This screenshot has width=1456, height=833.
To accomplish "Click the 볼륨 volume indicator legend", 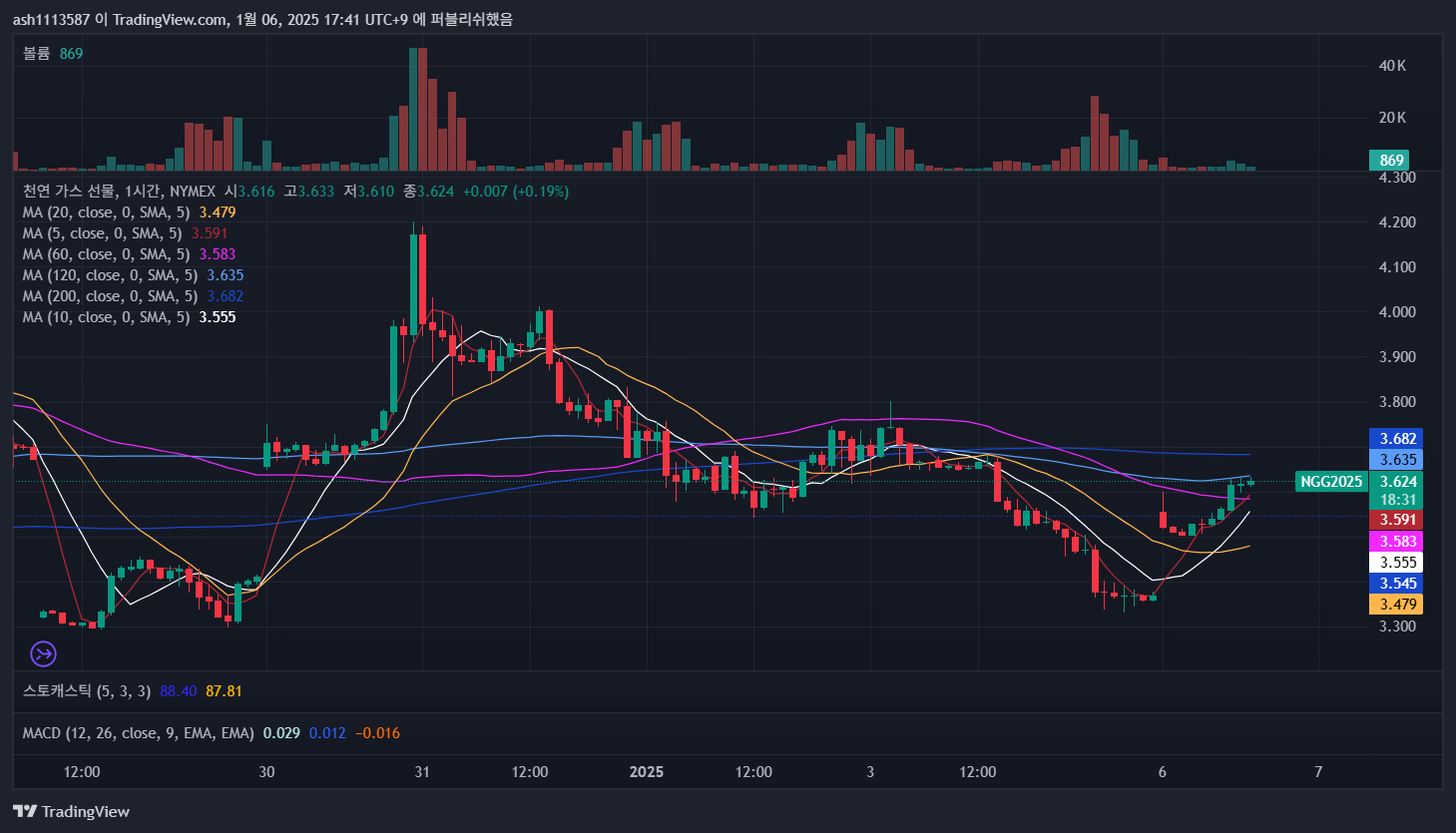I will 37,53.
